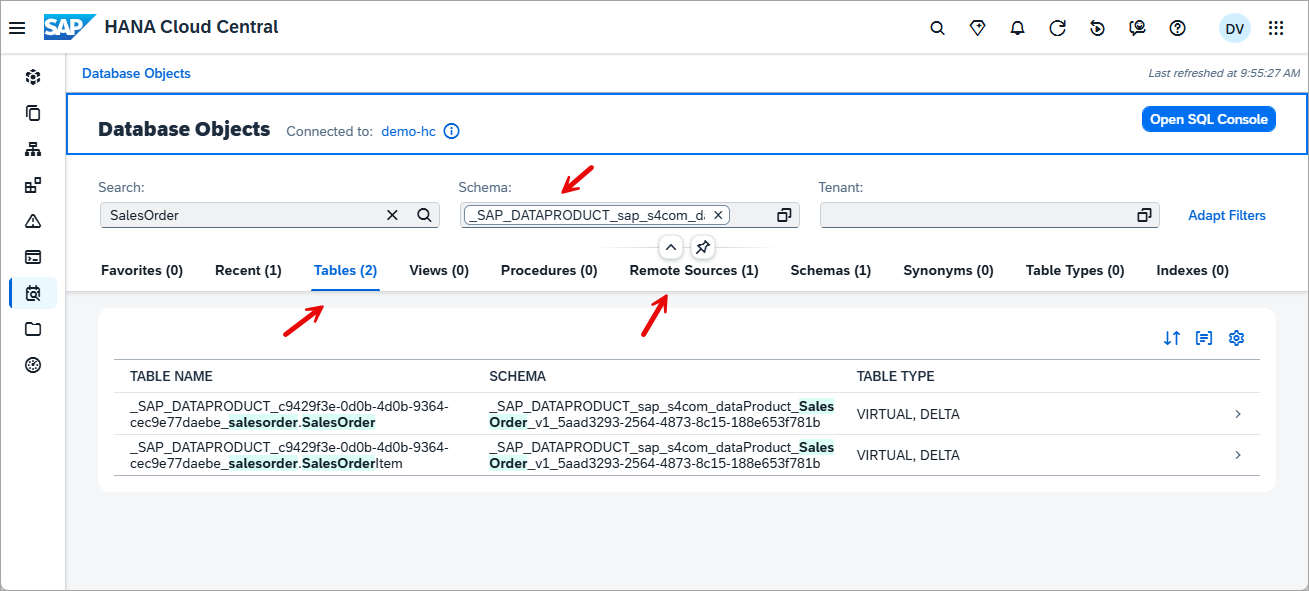Switch to Favorites (0) tab
Image resolution: width=1309 pixels, height=591 pixels.
(x=142, y=270)
